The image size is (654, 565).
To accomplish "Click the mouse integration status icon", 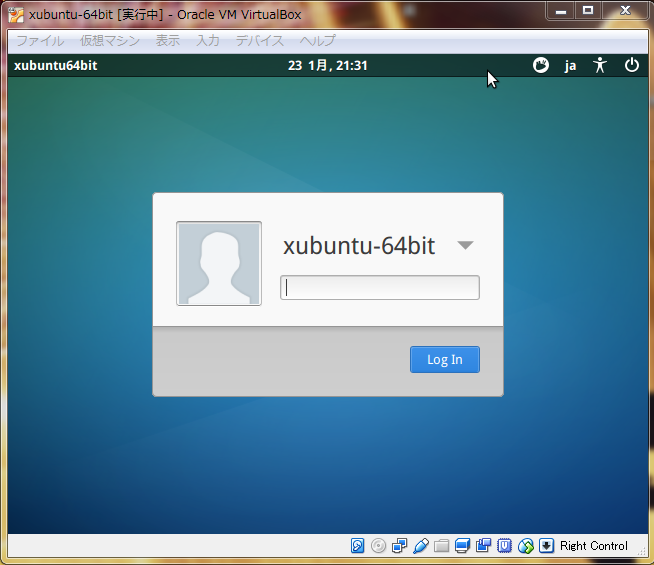I will tap(526, 545).
